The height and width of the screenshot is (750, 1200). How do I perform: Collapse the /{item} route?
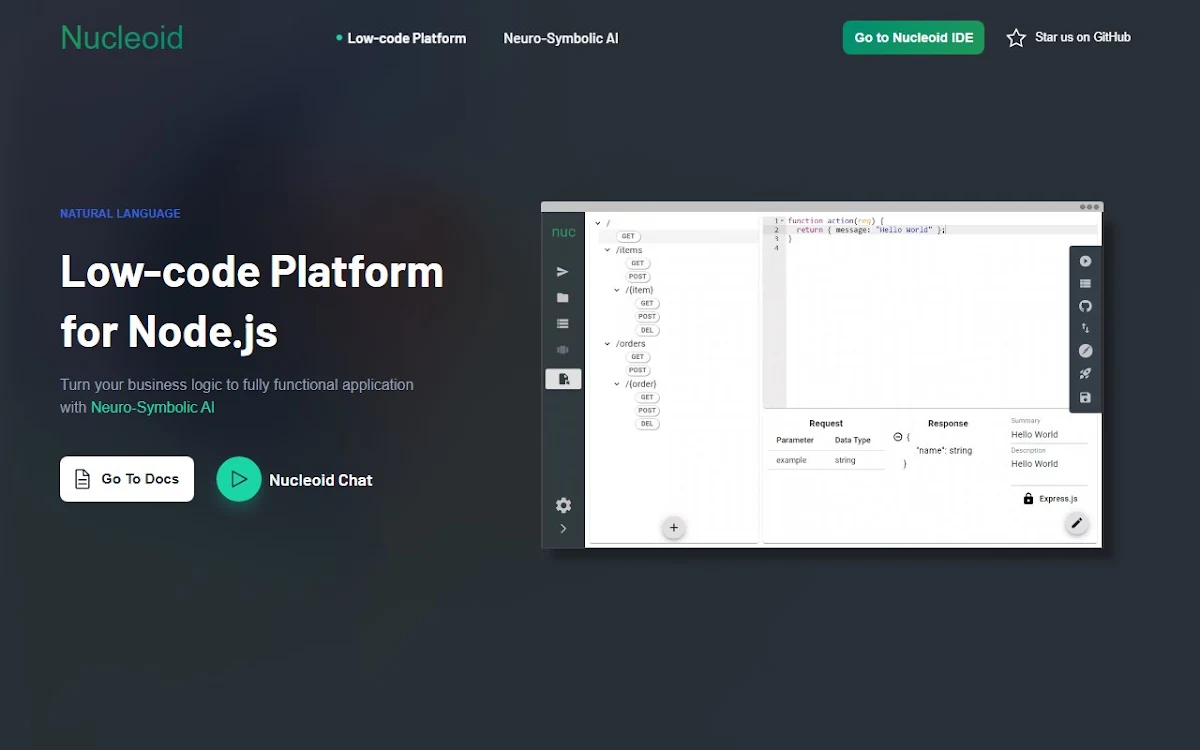coord(618,290)
